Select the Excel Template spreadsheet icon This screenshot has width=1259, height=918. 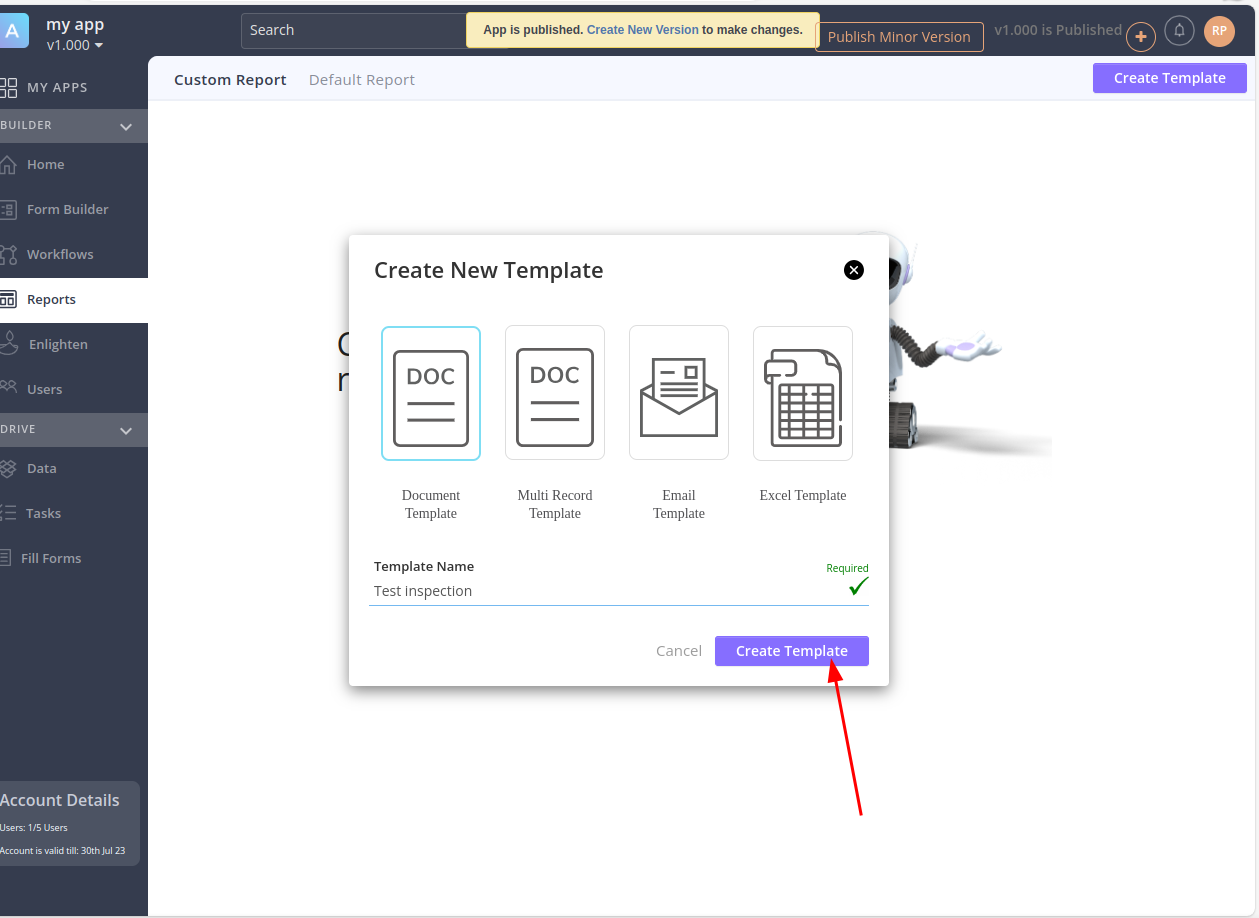click(803, 394)
